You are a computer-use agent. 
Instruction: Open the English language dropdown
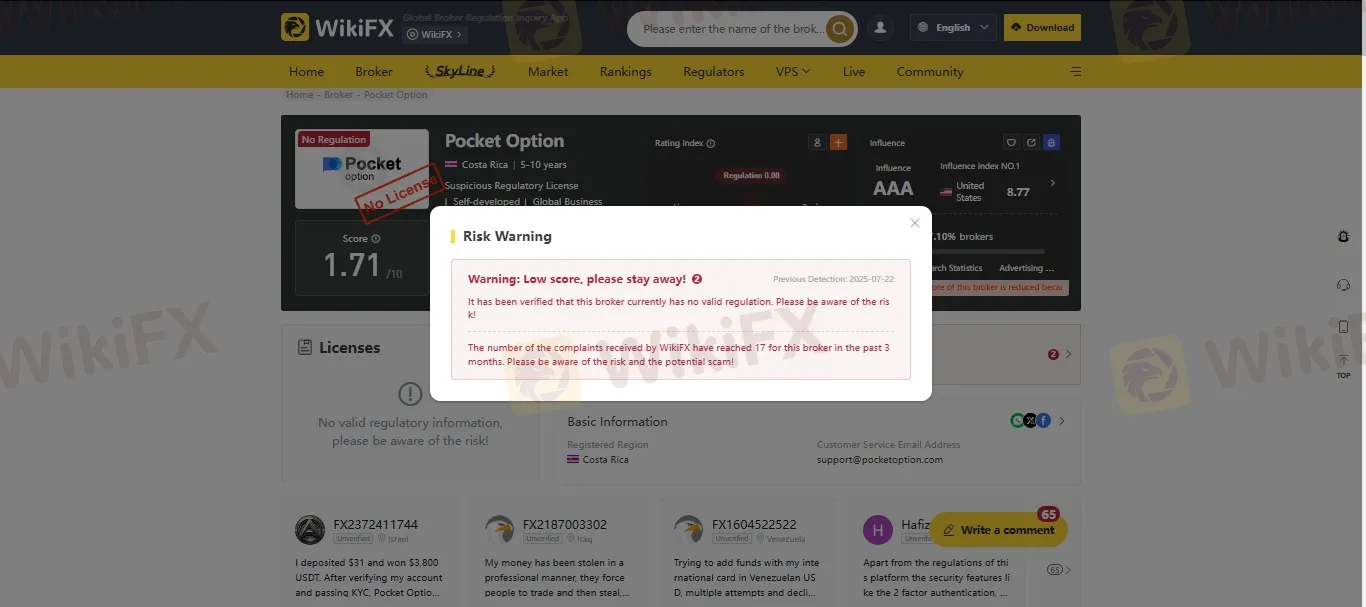point(954,28)
